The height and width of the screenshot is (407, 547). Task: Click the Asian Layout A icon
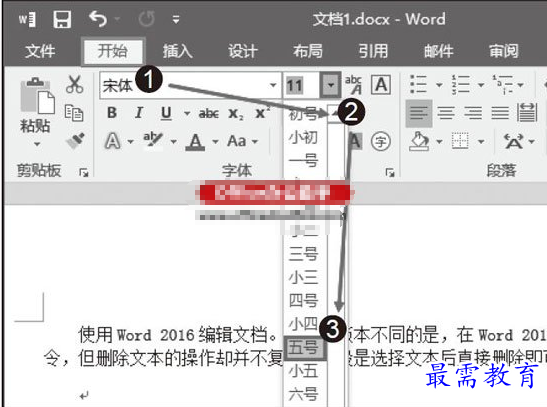pyautogui.click(x=514, y=141)
